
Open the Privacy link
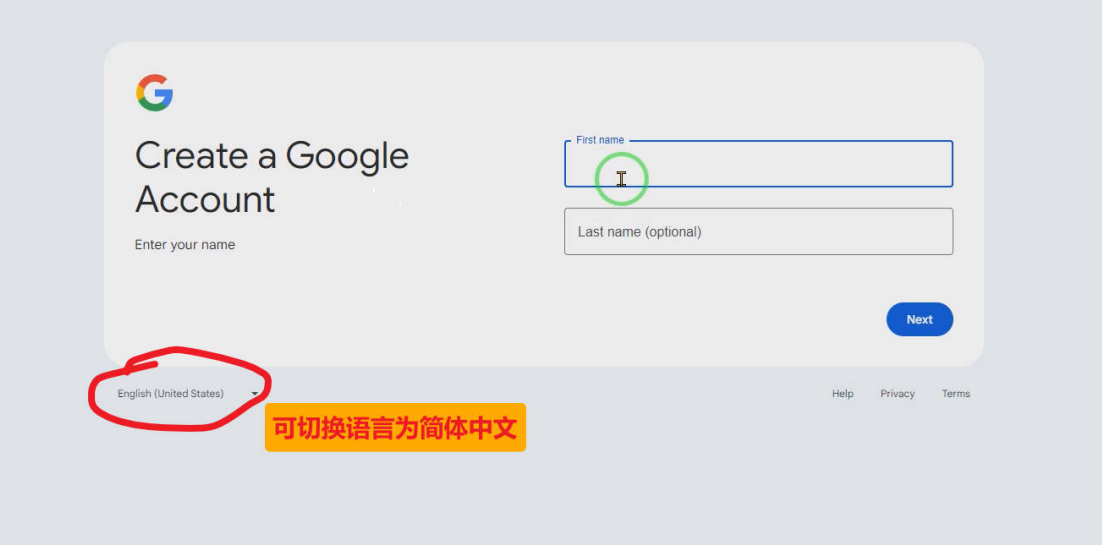click(x=897, y=394)
